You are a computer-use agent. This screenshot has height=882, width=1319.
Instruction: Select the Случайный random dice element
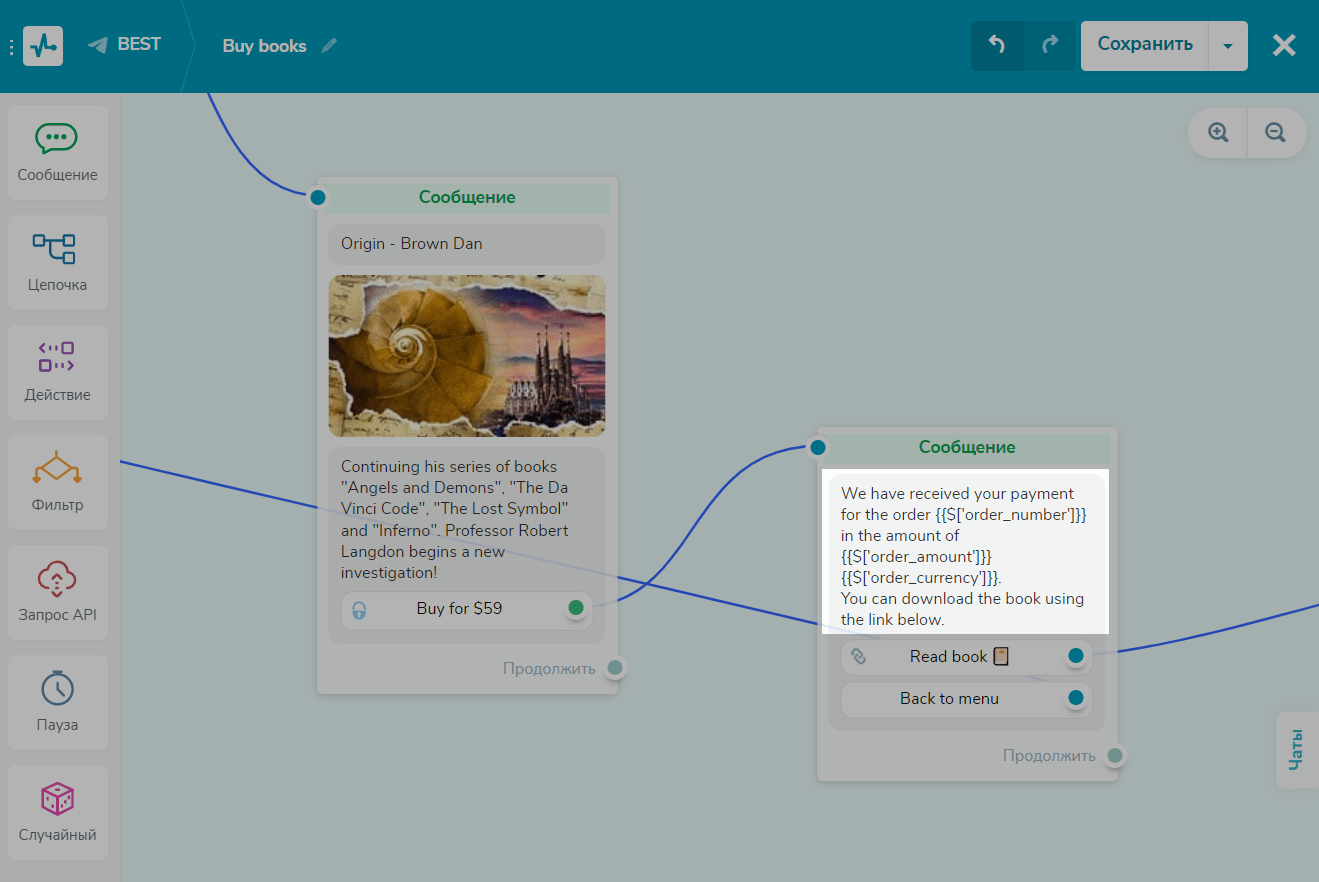coord(57,813)
